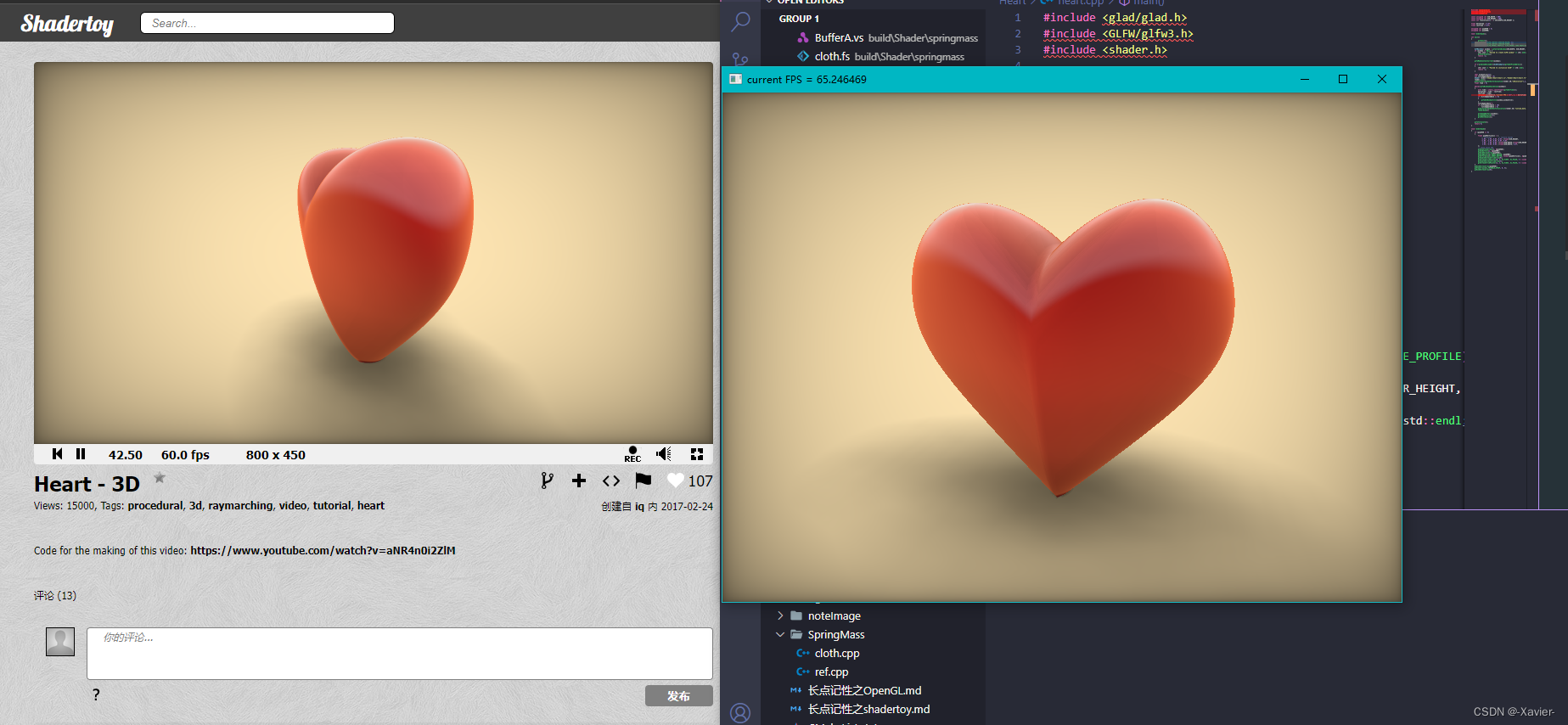This screenshot has height=725, width=1568.
Task: Click code line 1 including glad.h
Action: (1115, 17)
